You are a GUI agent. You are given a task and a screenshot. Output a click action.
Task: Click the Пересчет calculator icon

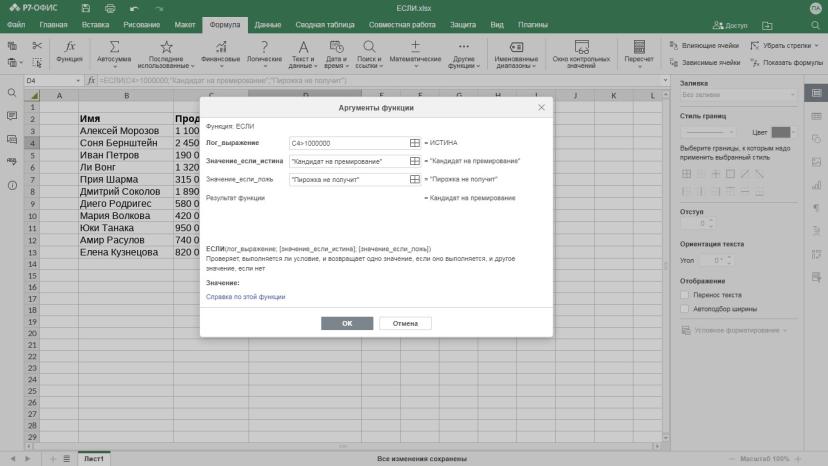[x=639, y=47]
